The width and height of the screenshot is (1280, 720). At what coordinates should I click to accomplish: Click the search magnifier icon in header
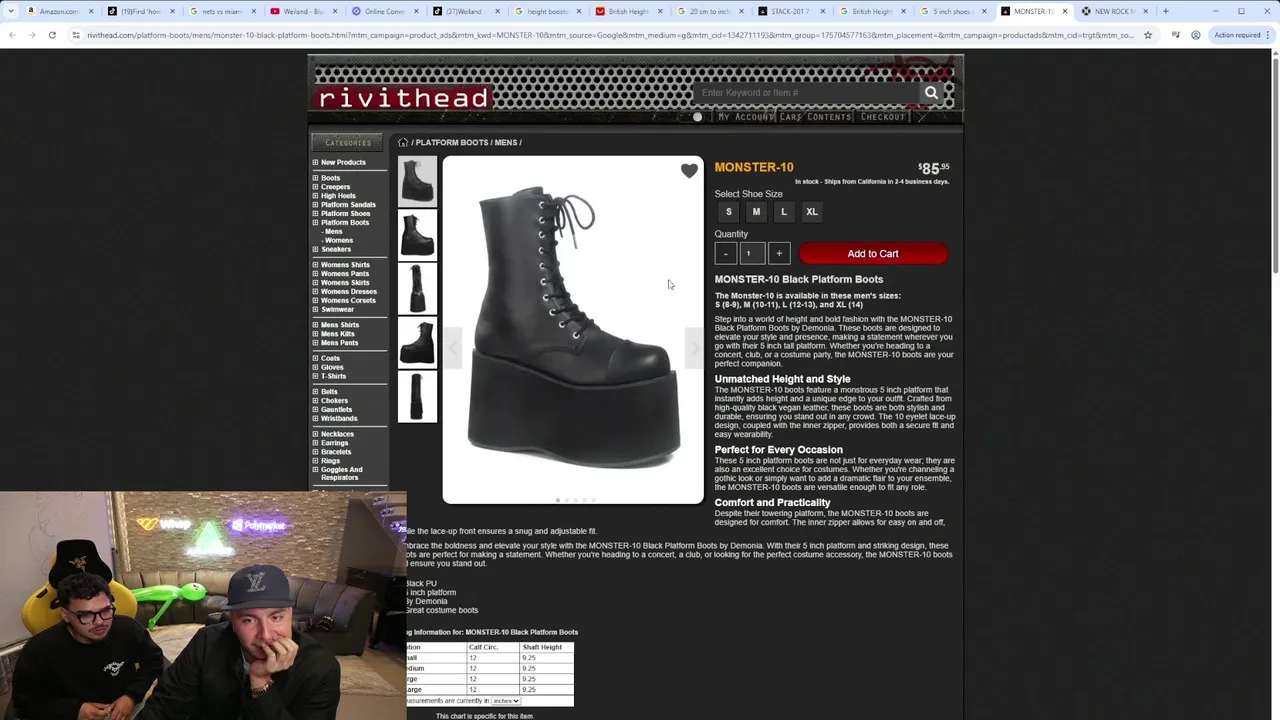click(931, 93)
